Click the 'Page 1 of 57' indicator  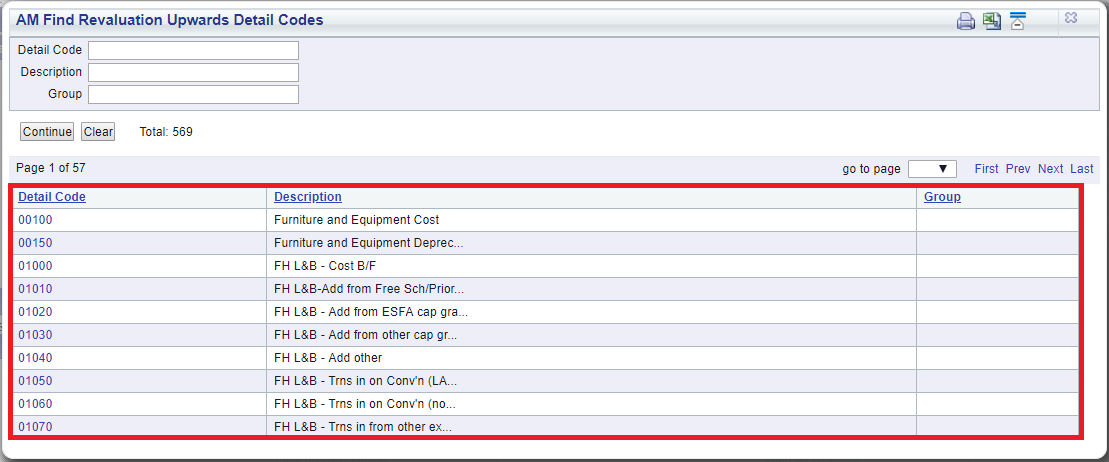[x=51, y=168]
